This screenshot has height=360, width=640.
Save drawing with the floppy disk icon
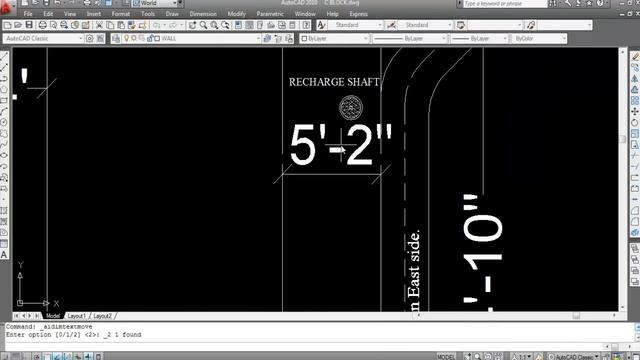tap(29, 25)
